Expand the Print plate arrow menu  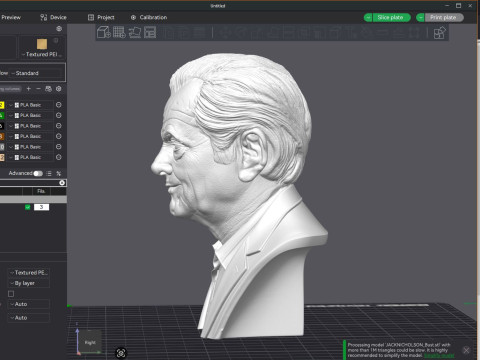pos(420,17)
